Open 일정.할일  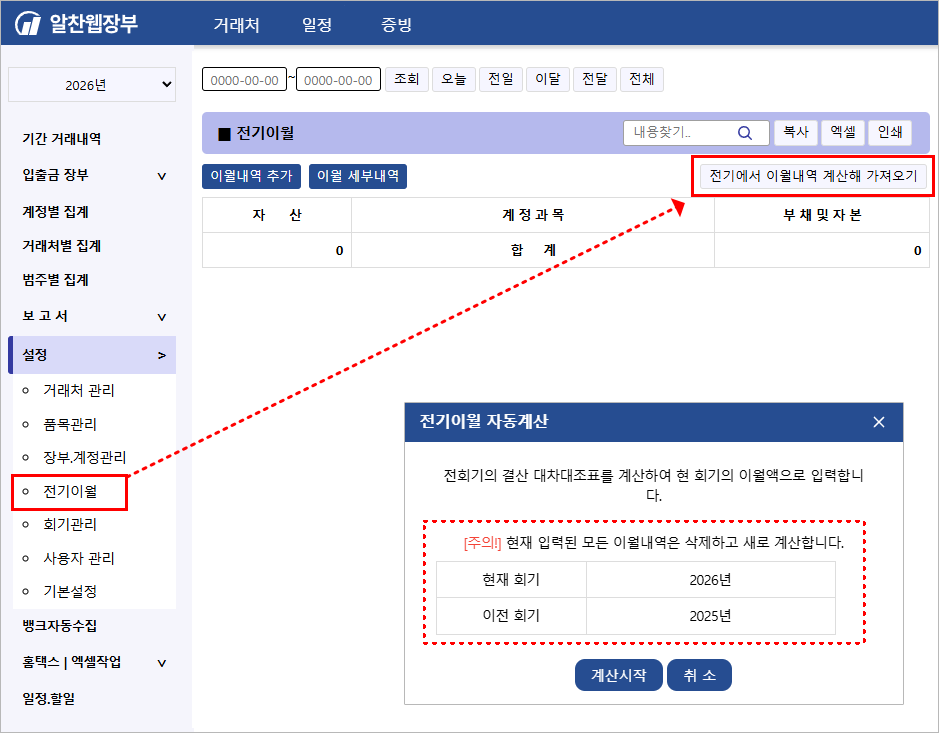point(49,699)
